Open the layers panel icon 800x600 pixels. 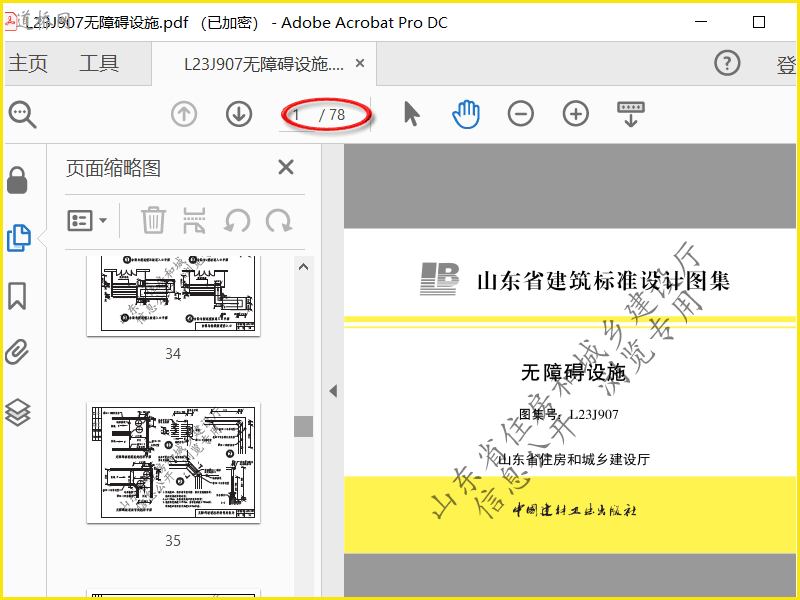tap(18, 412)
